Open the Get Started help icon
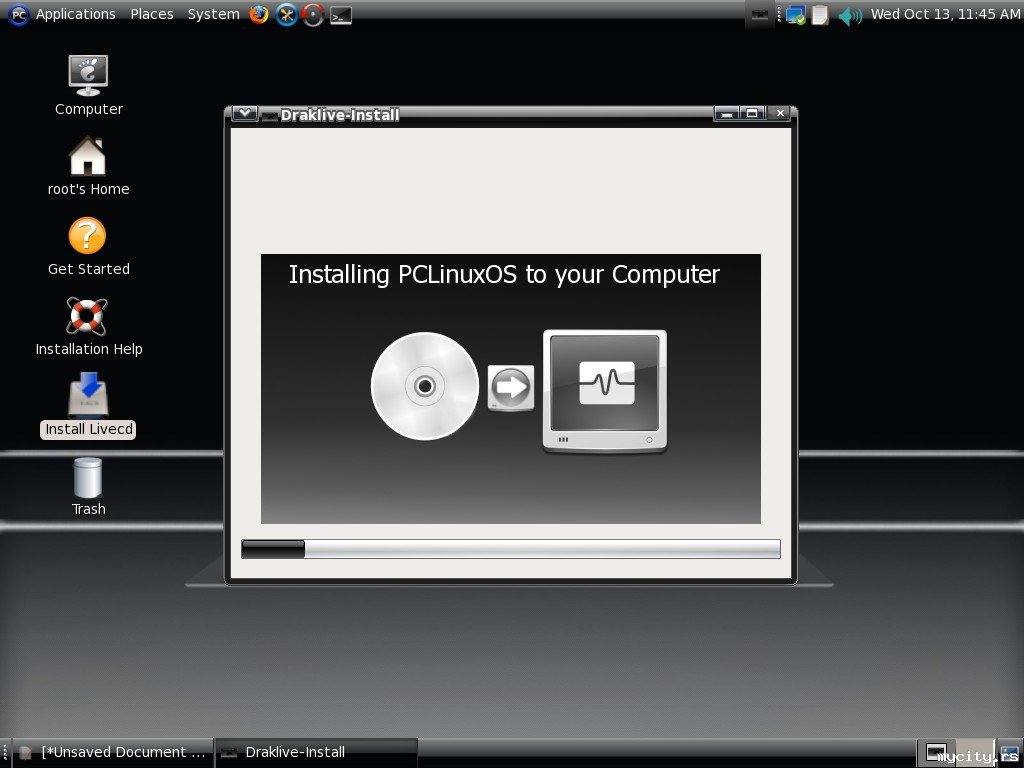 click(x=87, y=236)
